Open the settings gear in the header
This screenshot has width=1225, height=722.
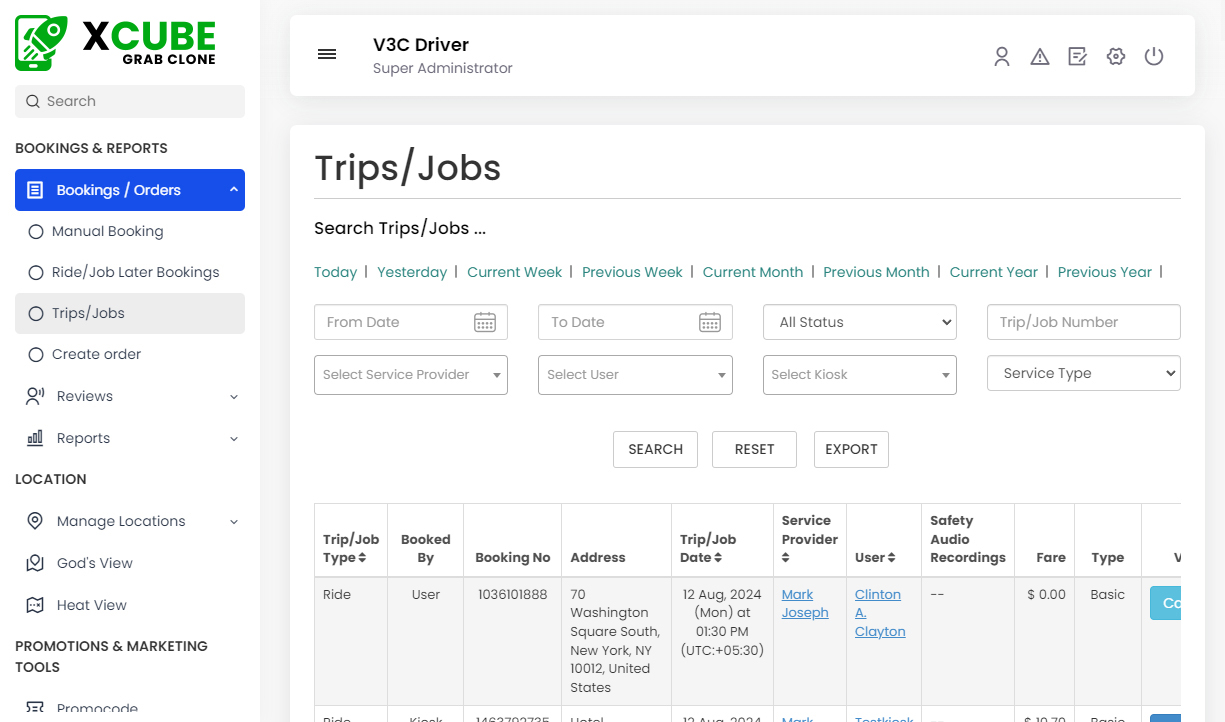point(1116,56)
